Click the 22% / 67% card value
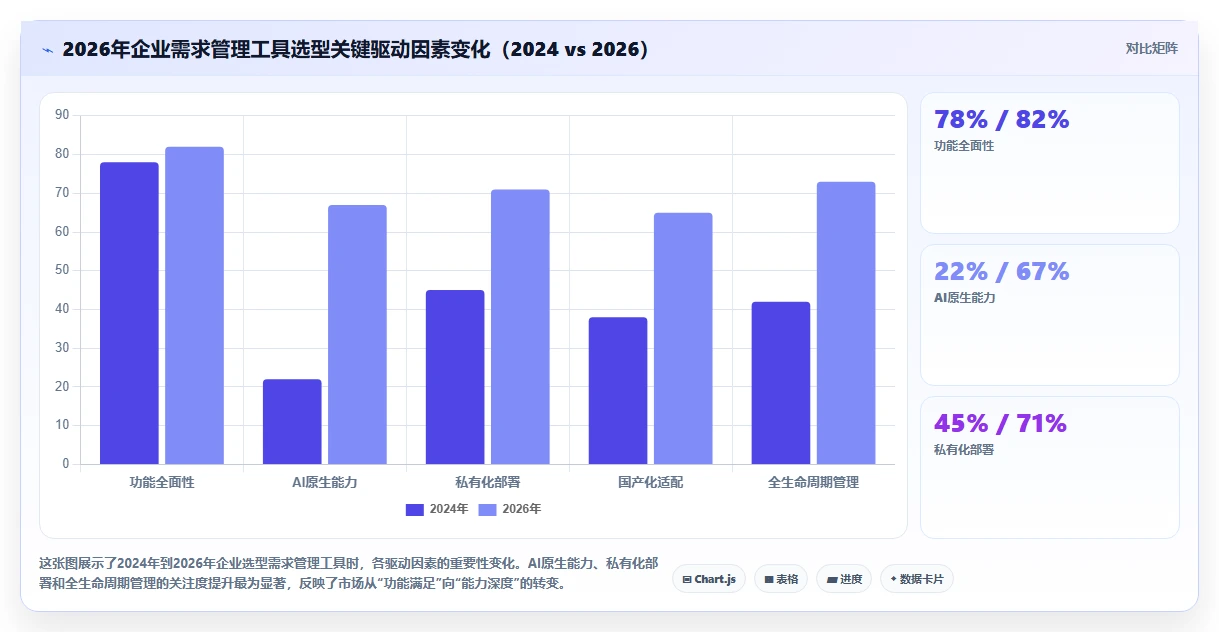 coord(1001,272)
